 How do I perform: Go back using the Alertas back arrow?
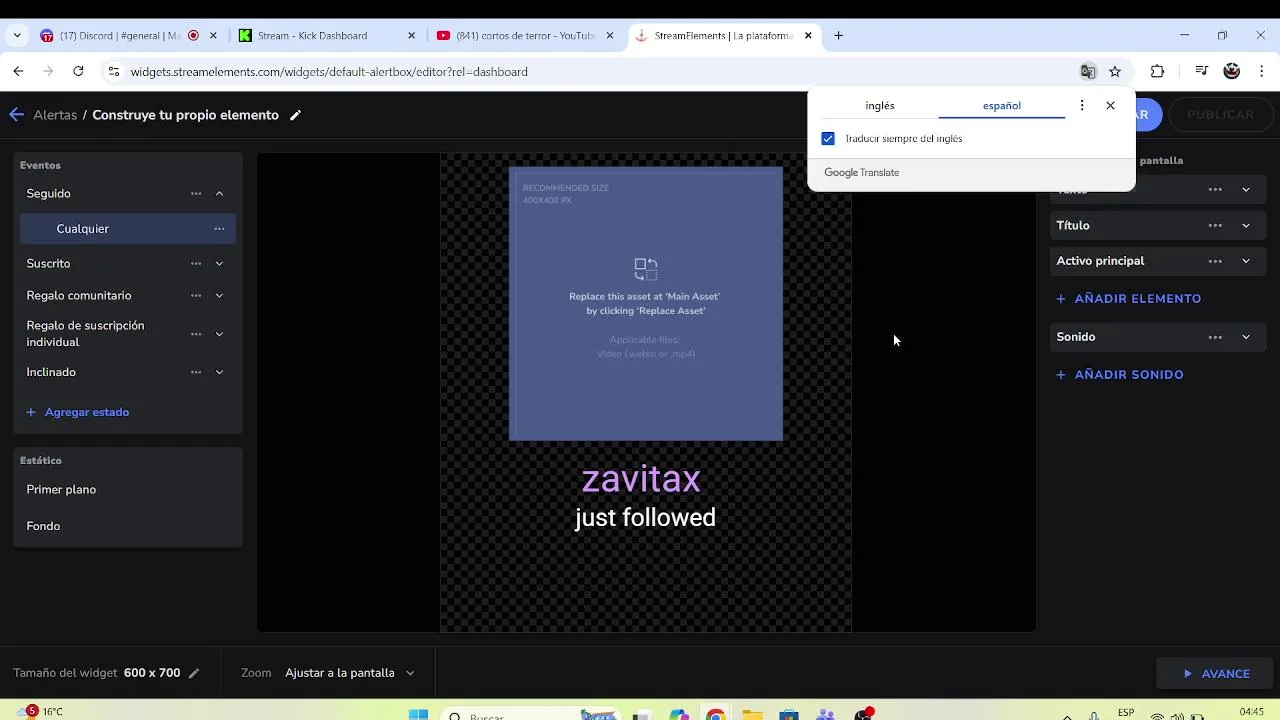pos(16,115)
